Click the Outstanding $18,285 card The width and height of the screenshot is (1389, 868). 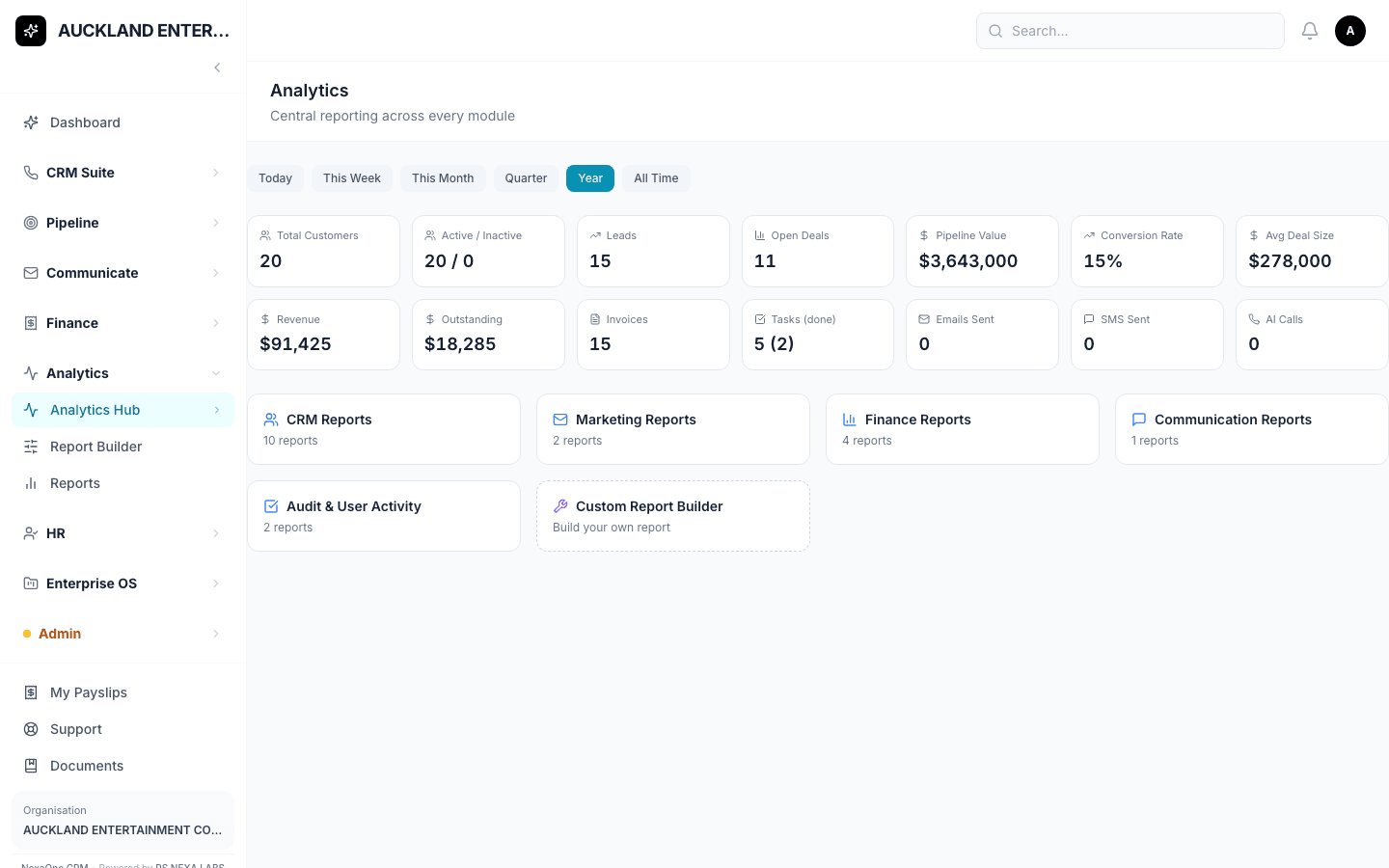click(488, 335)
